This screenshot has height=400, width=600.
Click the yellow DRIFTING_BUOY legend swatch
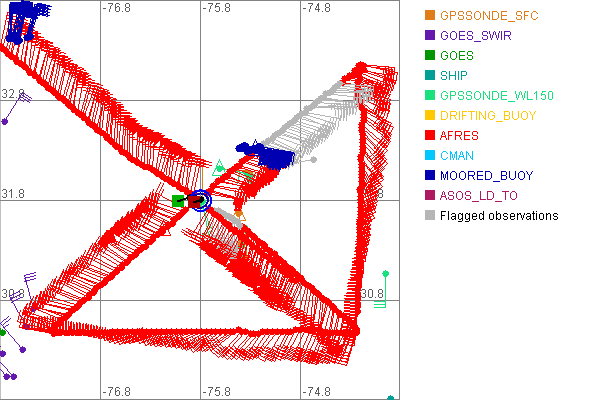coord(430,115)
